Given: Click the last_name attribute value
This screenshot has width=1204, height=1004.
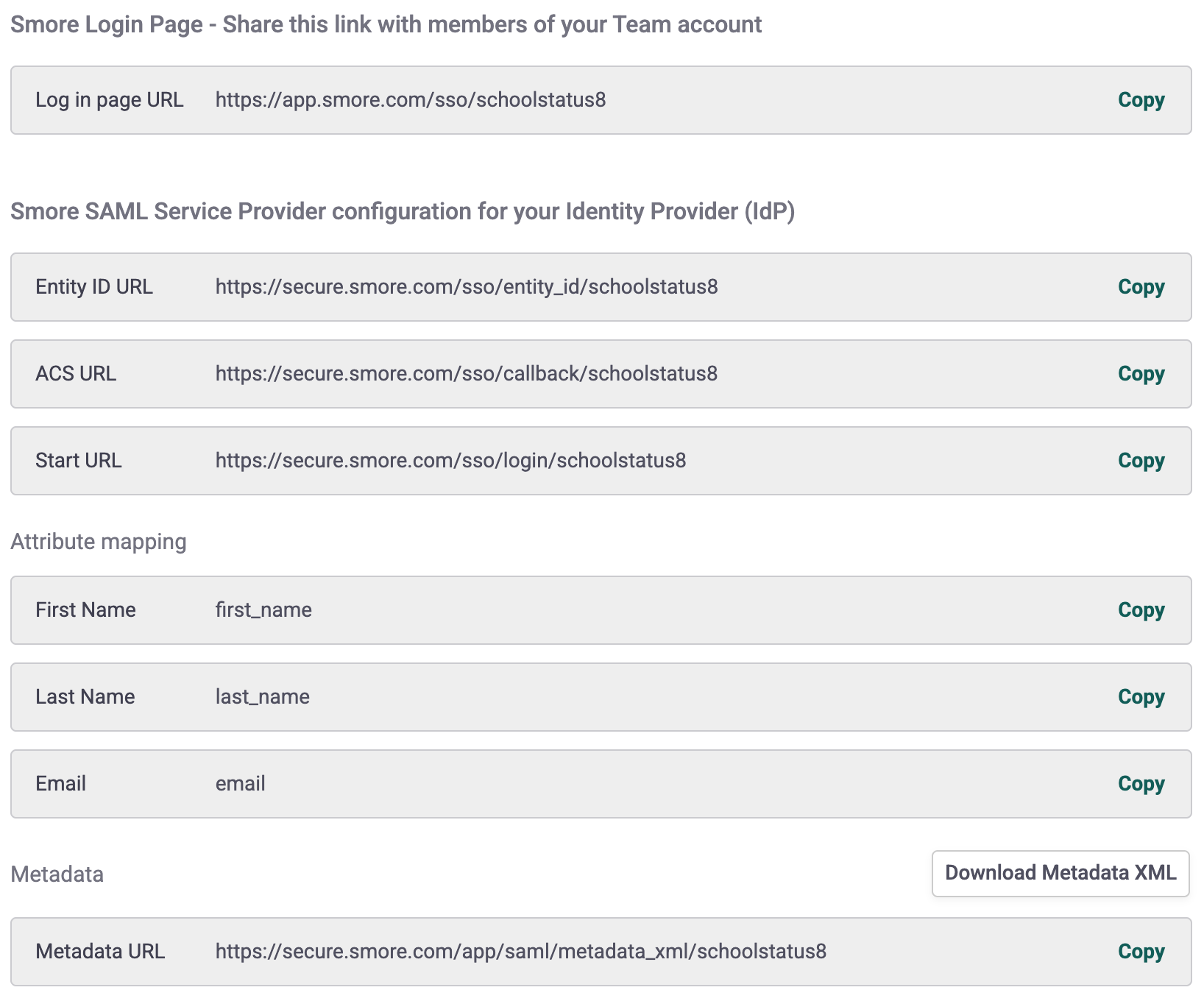Looking at the screenshot, I should coord(262,697).
